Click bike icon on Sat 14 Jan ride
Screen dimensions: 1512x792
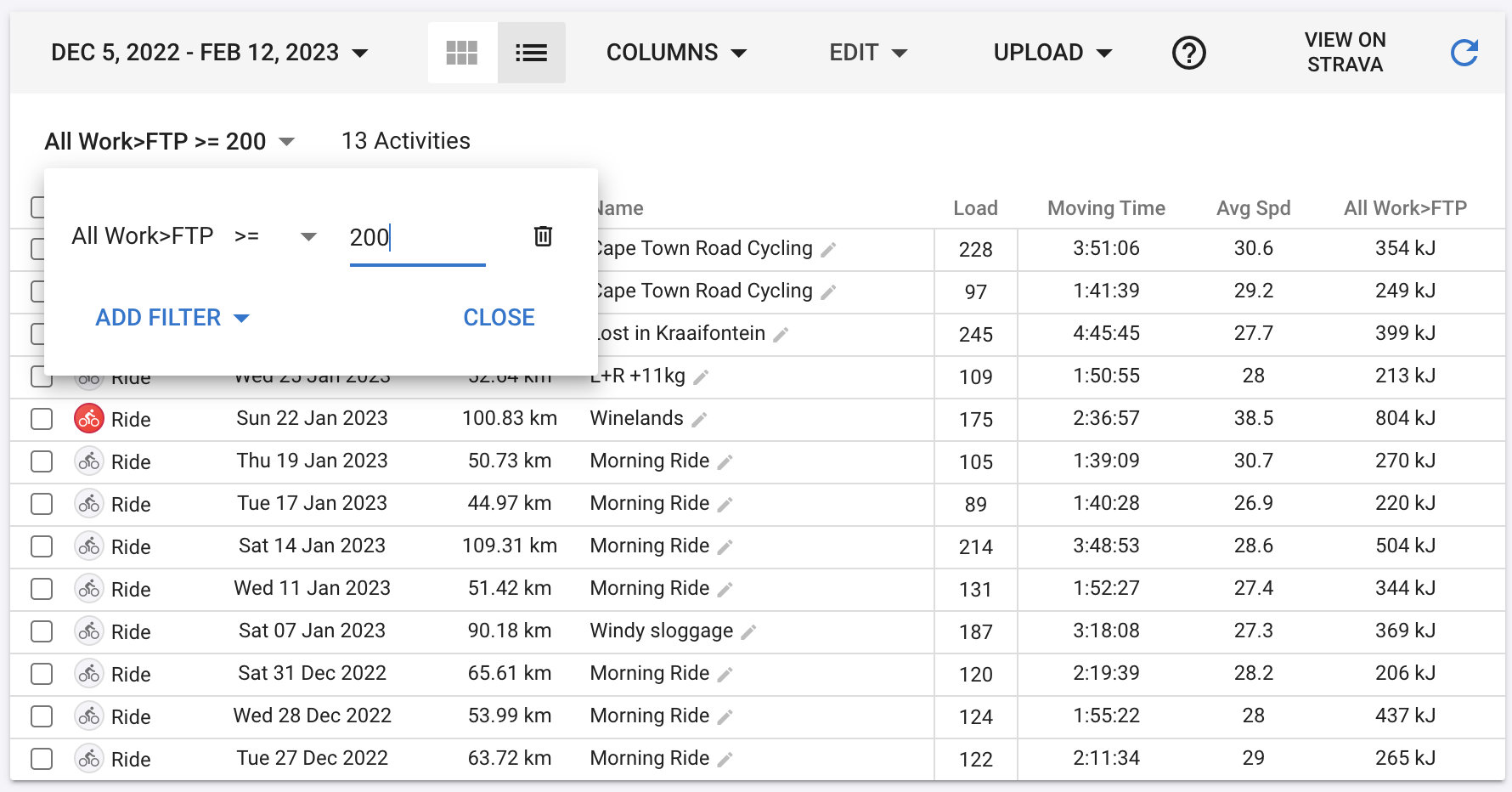pyautogui.click(x=89, y=546)
